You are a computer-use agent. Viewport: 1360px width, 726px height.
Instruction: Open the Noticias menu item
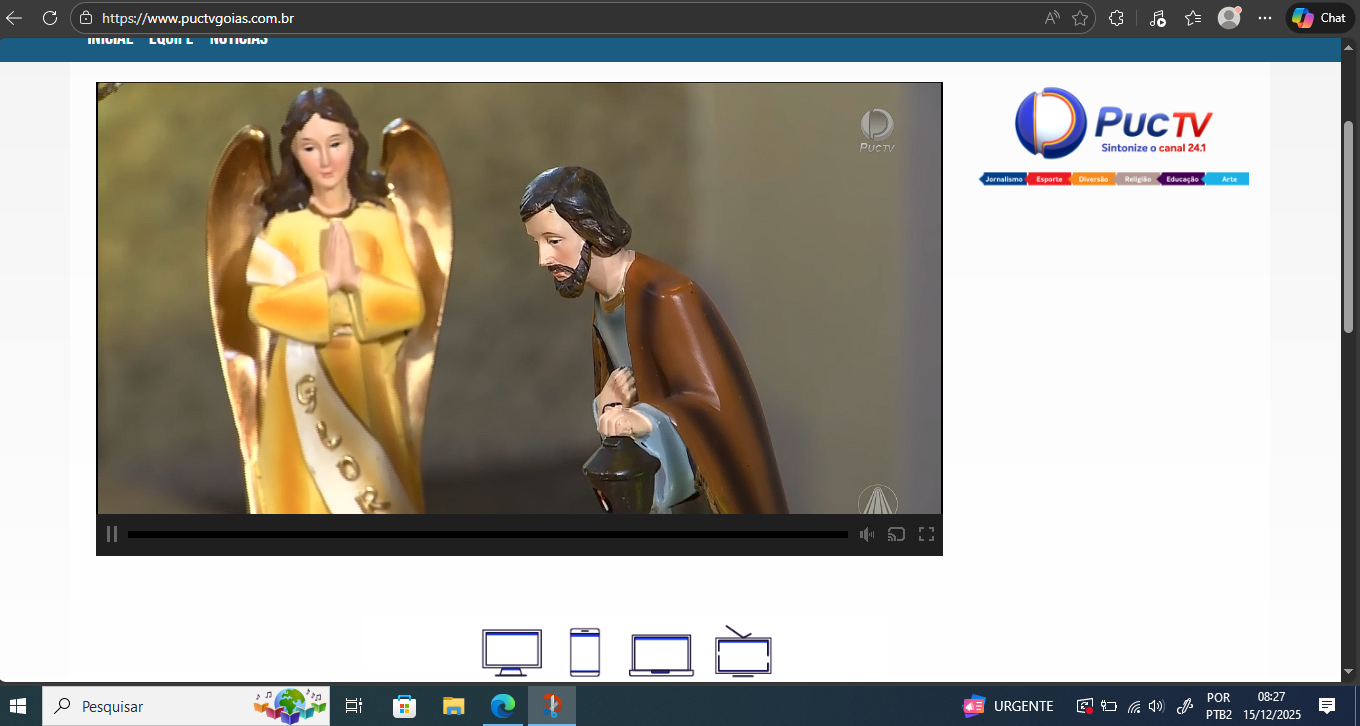239,40
